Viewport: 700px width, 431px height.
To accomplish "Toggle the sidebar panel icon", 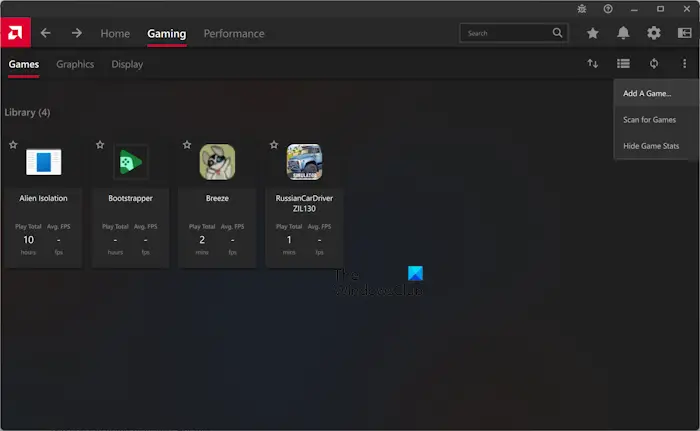I will pyautogui.click(x=684, y=33).
